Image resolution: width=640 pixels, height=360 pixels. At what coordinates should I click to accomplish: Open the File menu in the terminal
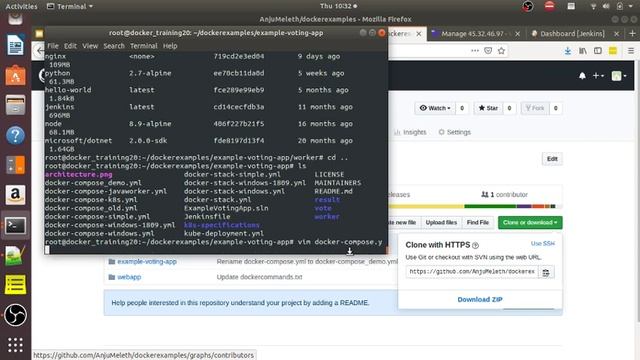tap(53, 46)
